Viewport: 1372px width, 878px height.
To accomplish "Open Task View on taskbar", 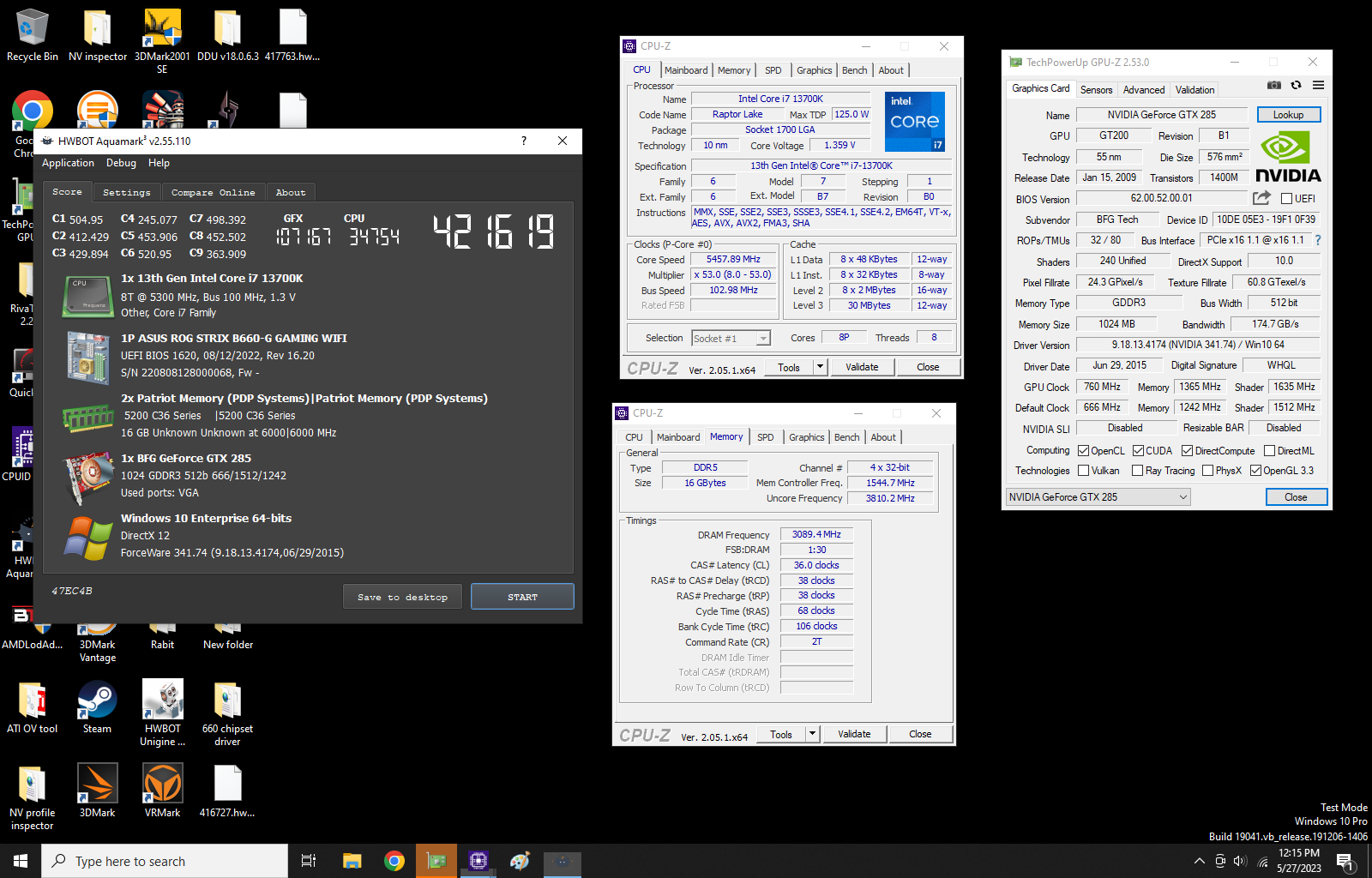I will pyautogui.click(x=309, y=861).
